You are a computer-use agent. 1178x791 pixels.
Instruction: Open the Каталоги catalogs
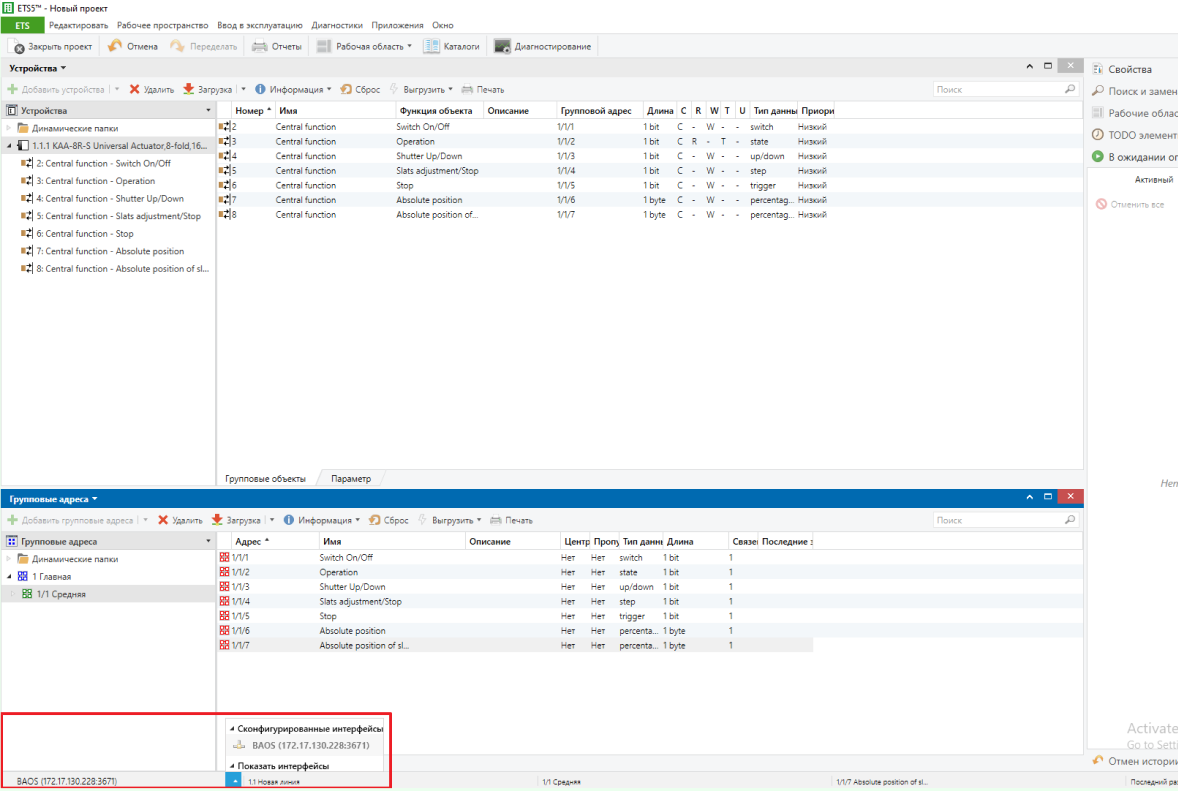[452, 47]
